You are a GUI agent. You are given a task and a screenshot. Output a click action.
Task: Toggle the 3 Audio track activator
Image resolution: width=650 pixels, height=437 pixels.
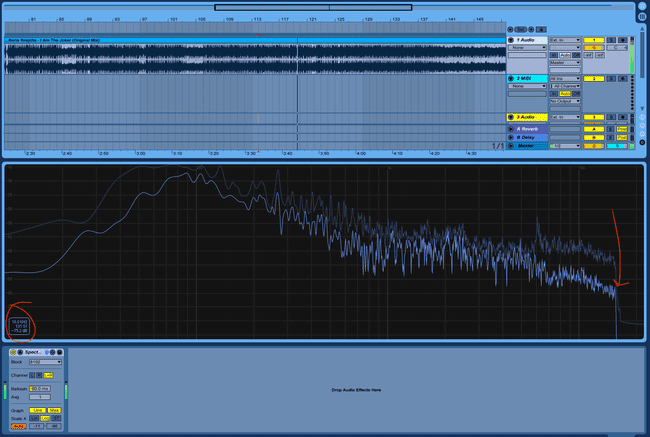[594, 117]
